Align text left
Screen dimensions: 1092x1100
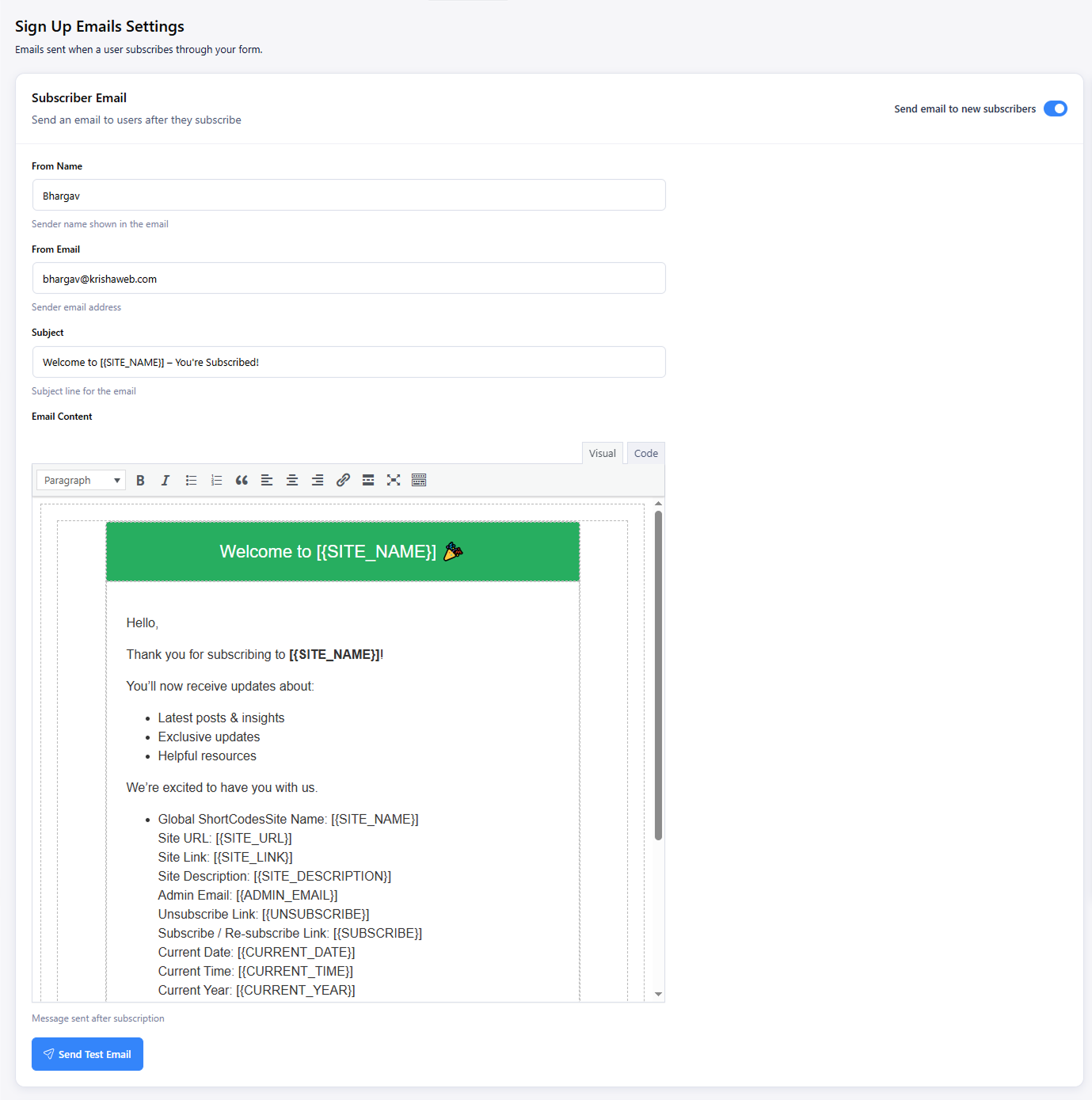click(267, 480)
